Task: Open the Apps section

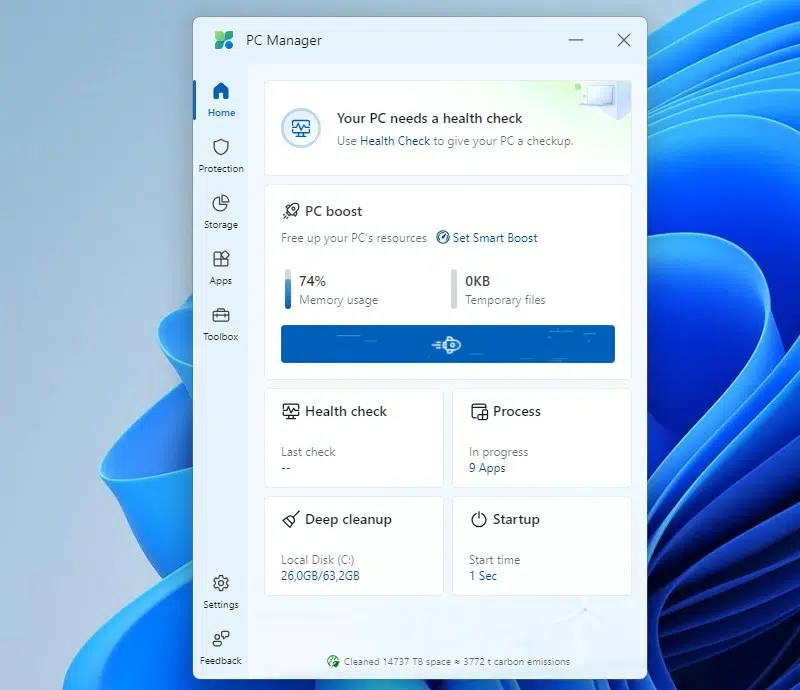Action: click(221, 267)
